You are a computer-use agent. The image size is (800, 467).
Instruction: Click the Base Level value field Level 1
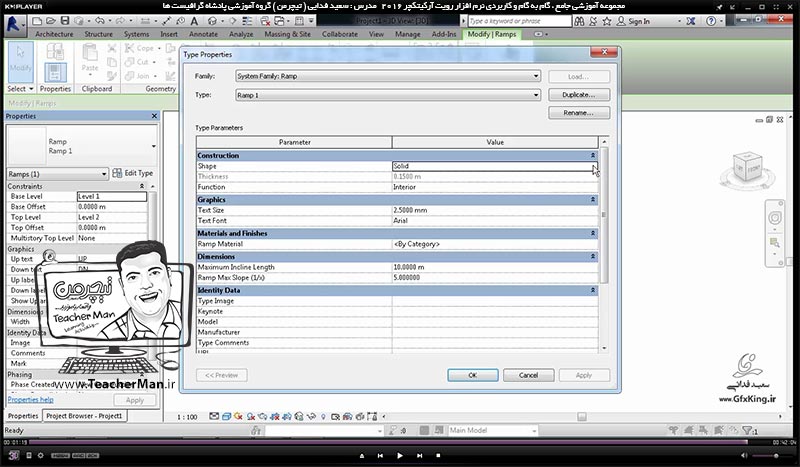(112, 196)
